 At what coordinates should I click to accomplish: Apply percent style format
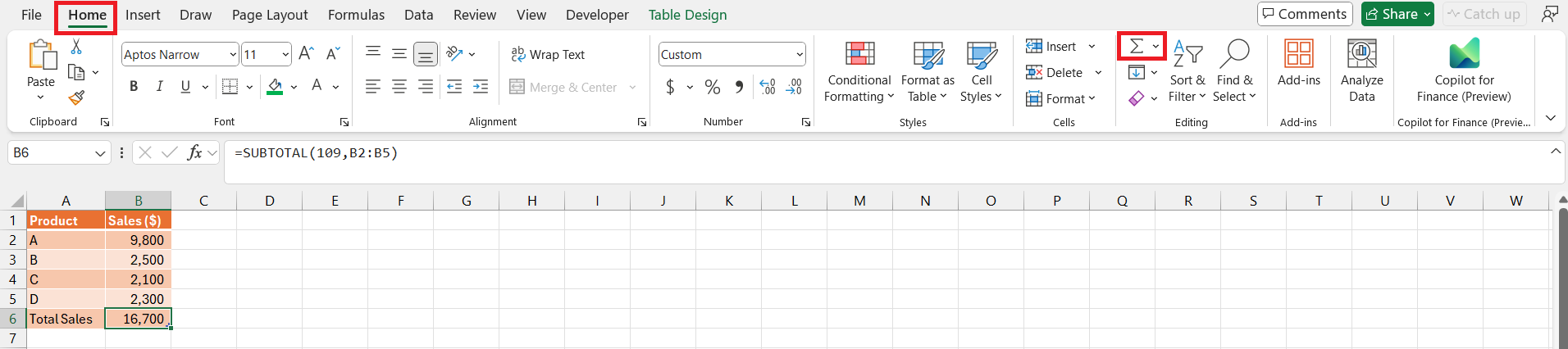pyautogui.click(x=713, y=87)
